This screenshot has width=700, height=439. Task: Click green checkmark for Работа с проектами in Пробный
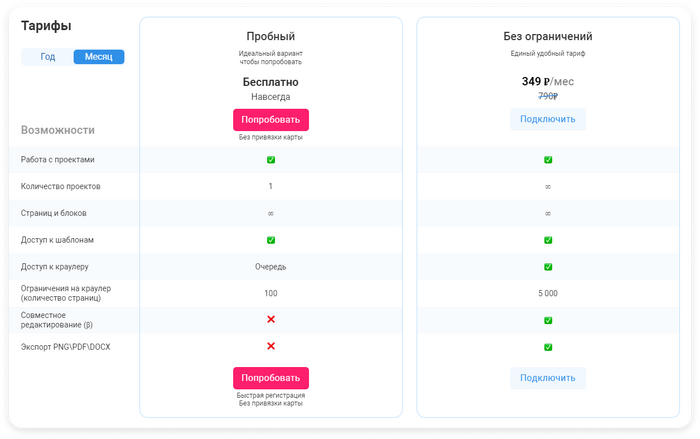(x=271, y=160)
